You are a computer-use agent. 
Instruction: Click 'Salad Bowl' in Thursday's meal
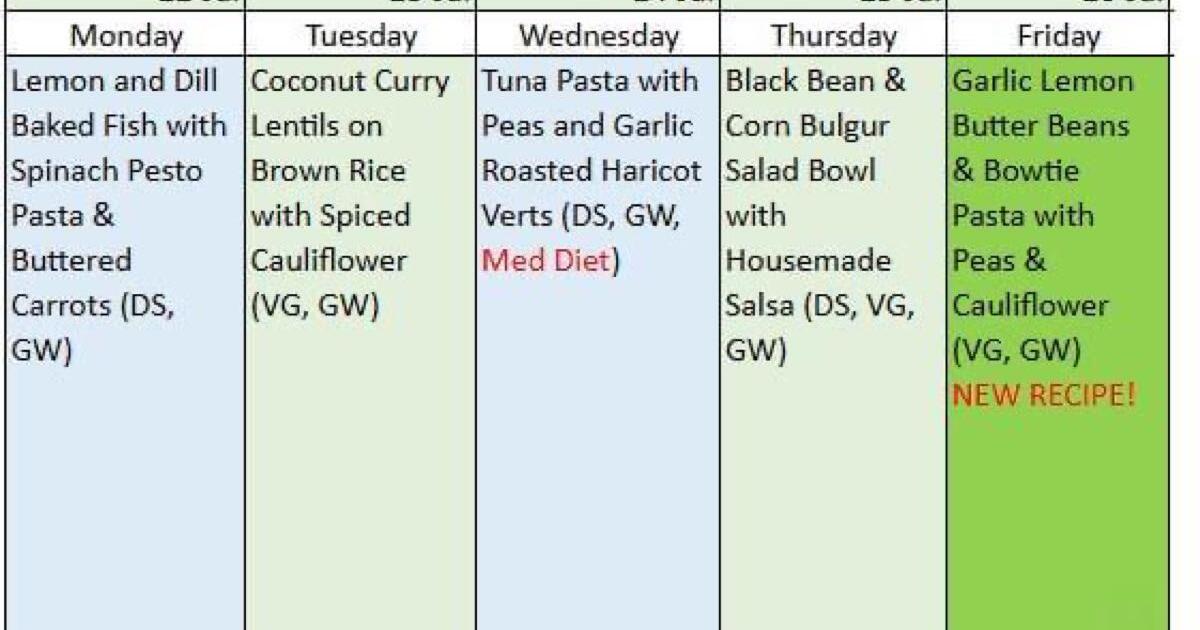click(x=800, y=171)
